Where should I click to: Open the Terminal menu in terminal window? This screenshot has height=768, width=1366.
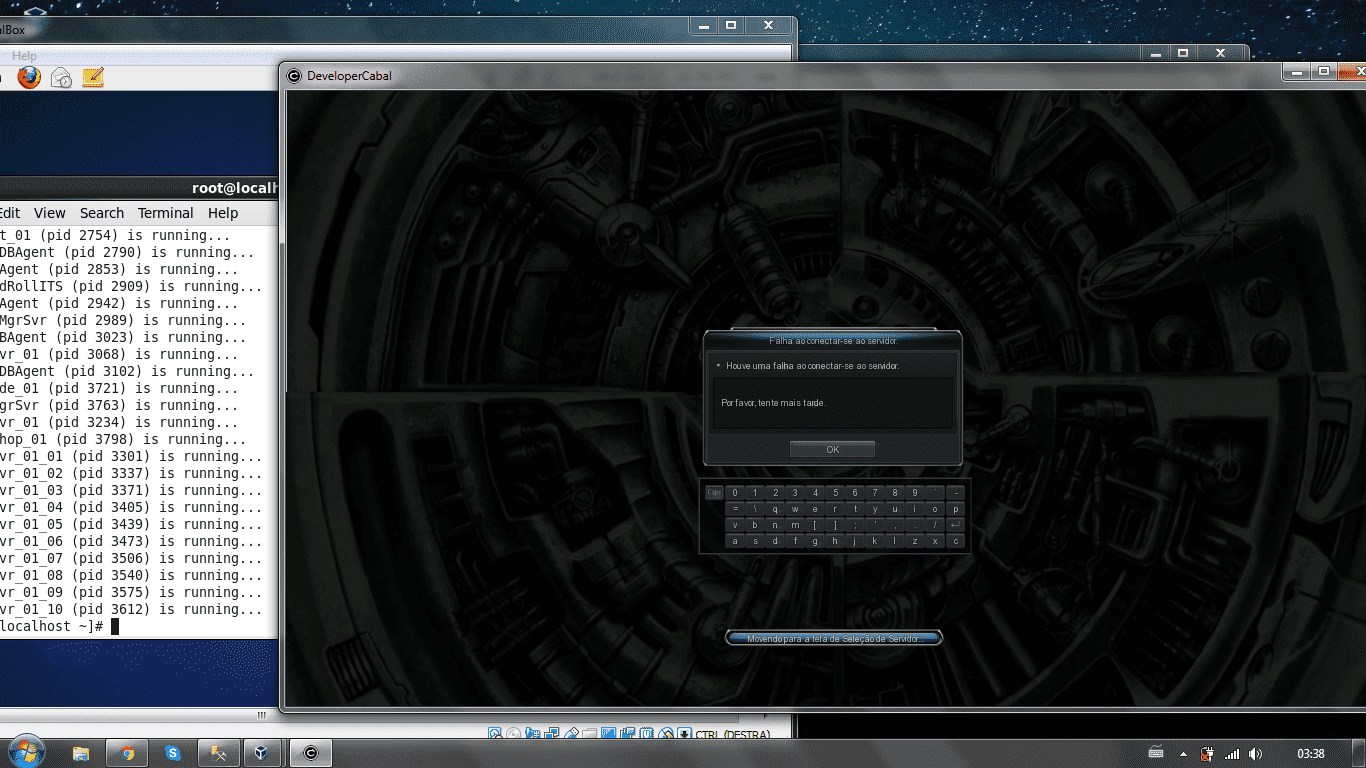click(x=166, y=213)
